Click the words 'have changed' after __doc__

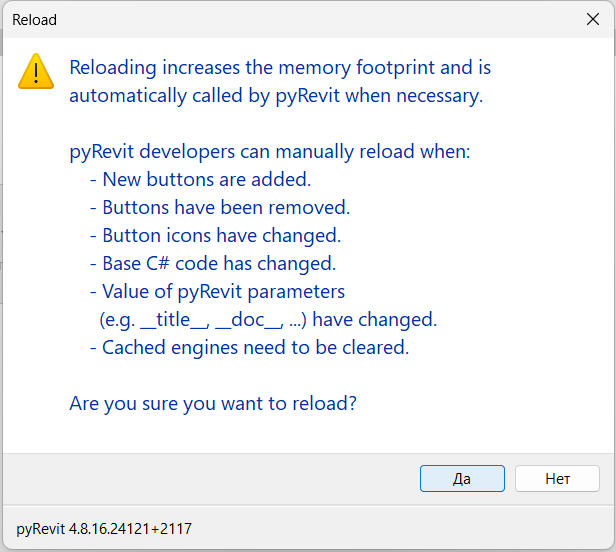(374, 320)
